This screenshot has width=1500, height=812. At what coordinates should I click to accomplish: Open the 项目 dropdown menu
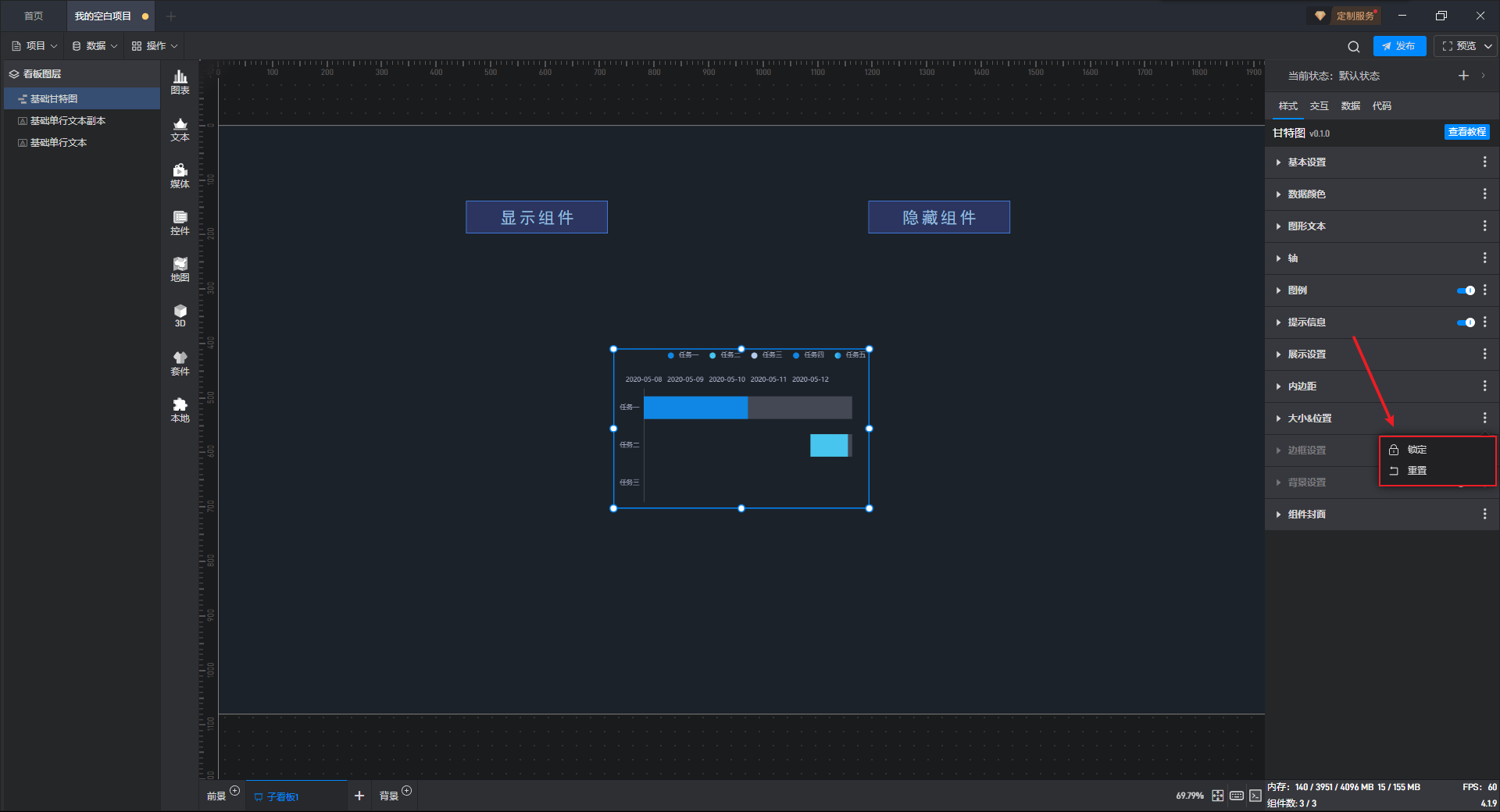35,46
